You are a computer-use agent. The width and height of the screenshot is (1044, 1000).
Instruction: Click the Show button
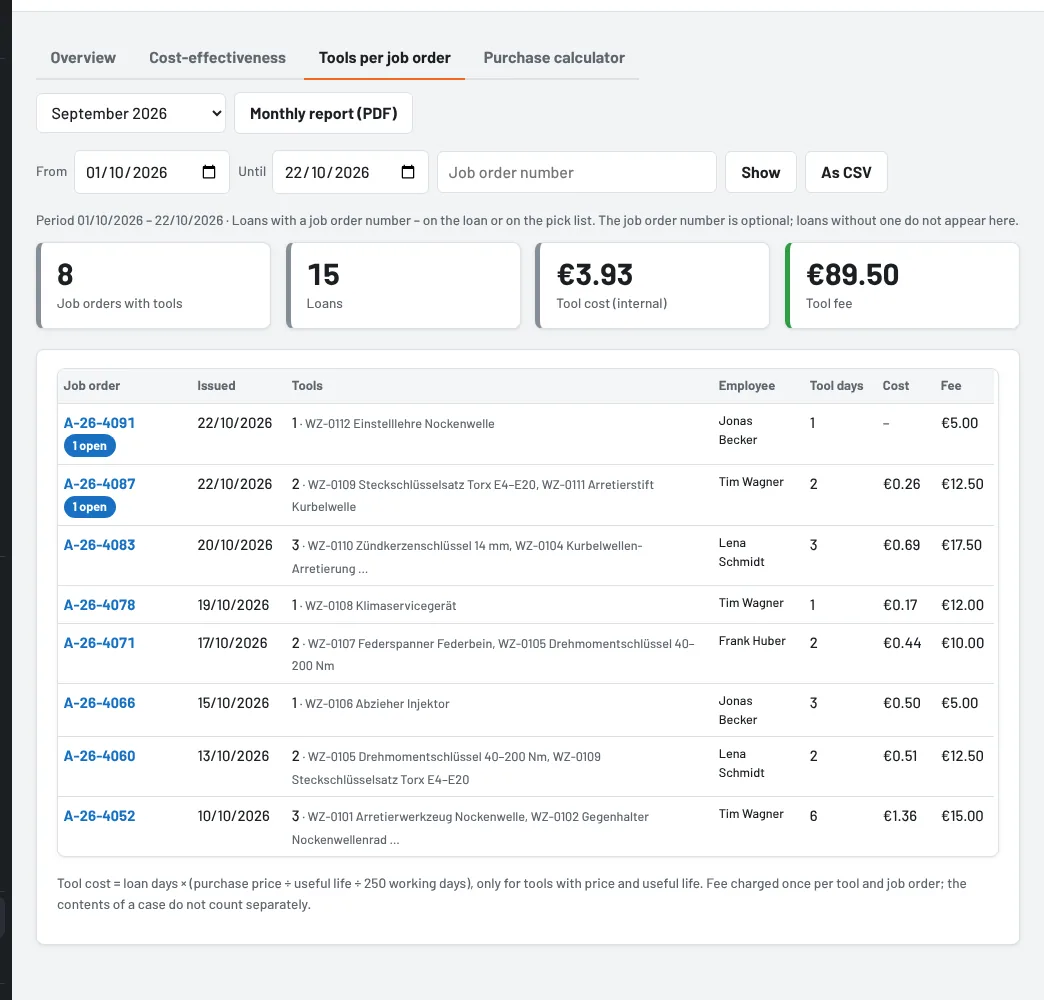[760, 172]
